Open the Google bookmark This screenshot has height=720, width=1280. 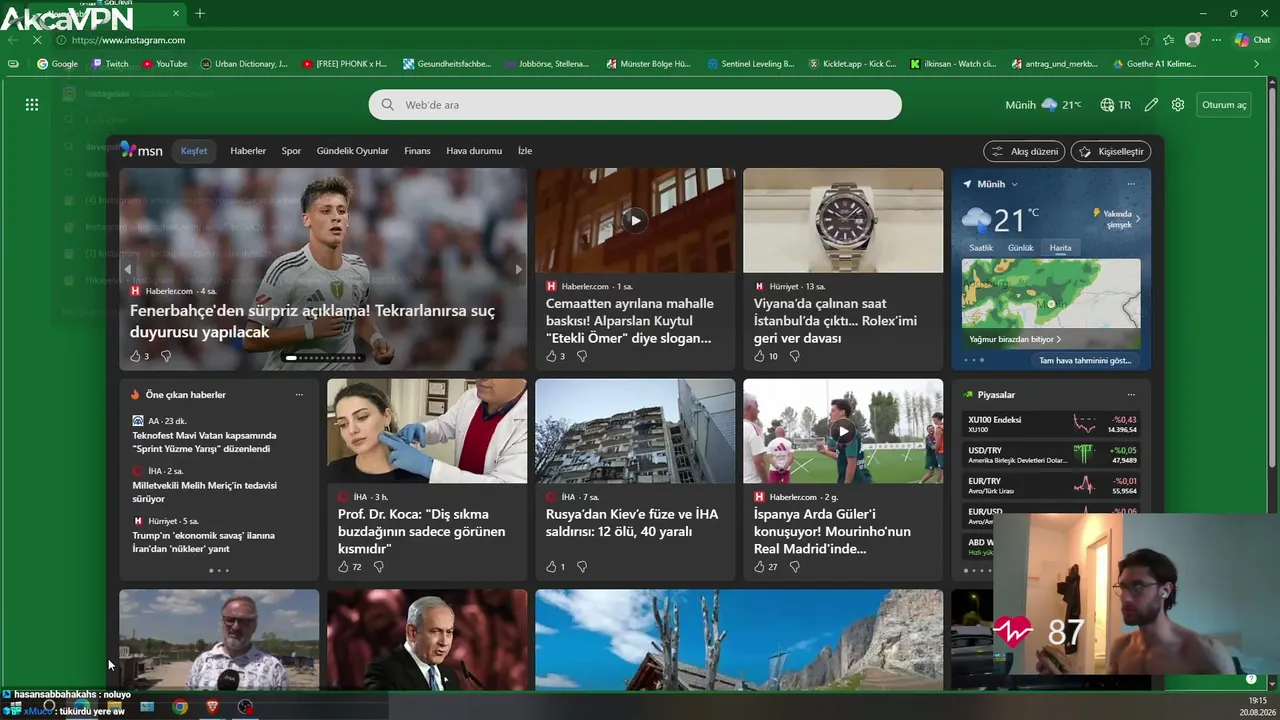coord(57,64)
